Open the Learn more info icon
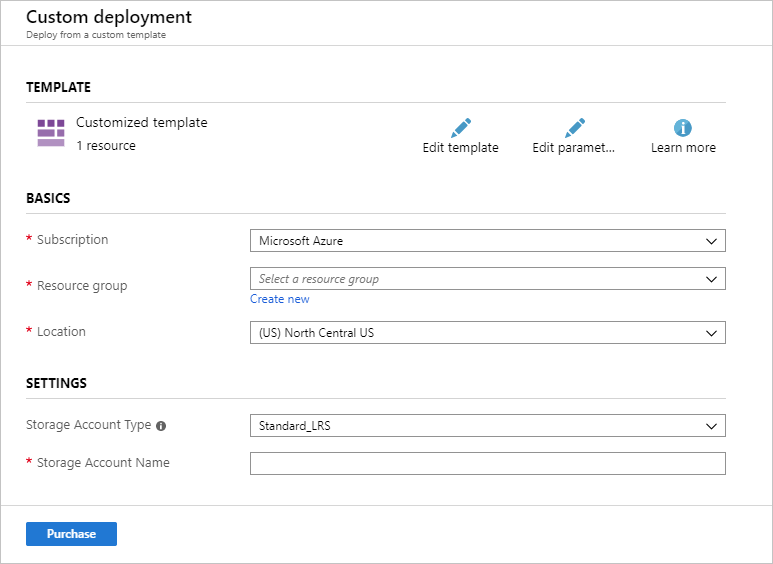773x564 pixels. [x=683, y=128]
